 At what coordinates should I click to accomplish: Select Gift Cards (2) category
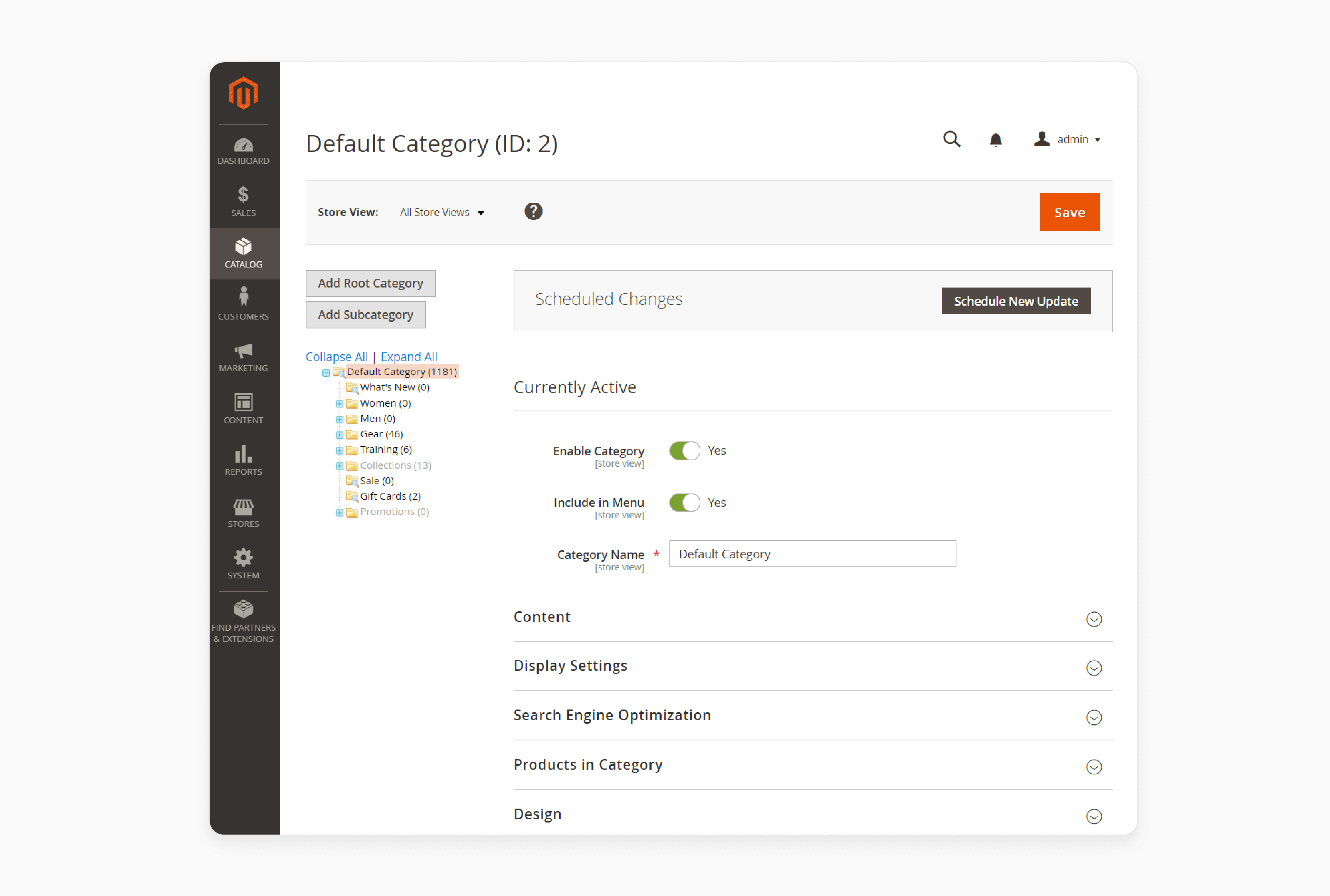tap(390, 496)
